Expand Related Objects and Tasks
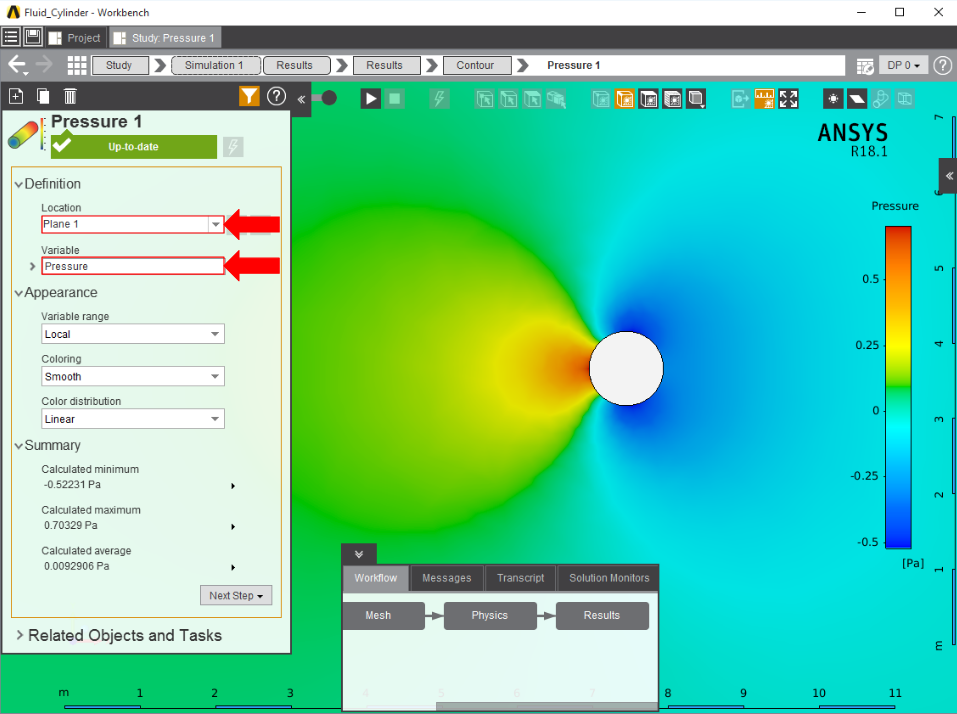Viewport: 957px width, 714px height. point(20,635)
